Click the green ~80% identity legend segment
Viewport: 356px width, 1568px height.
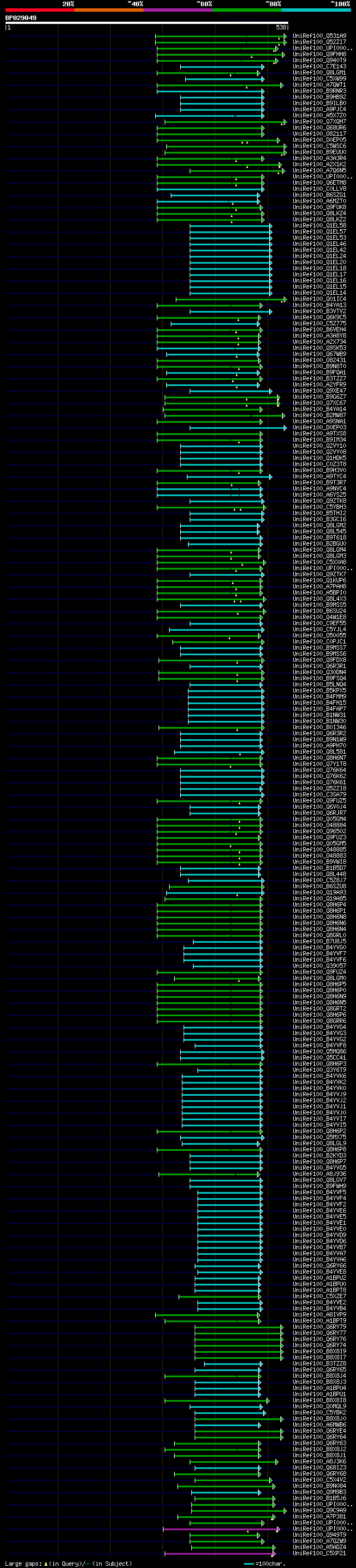coord(247,10)
